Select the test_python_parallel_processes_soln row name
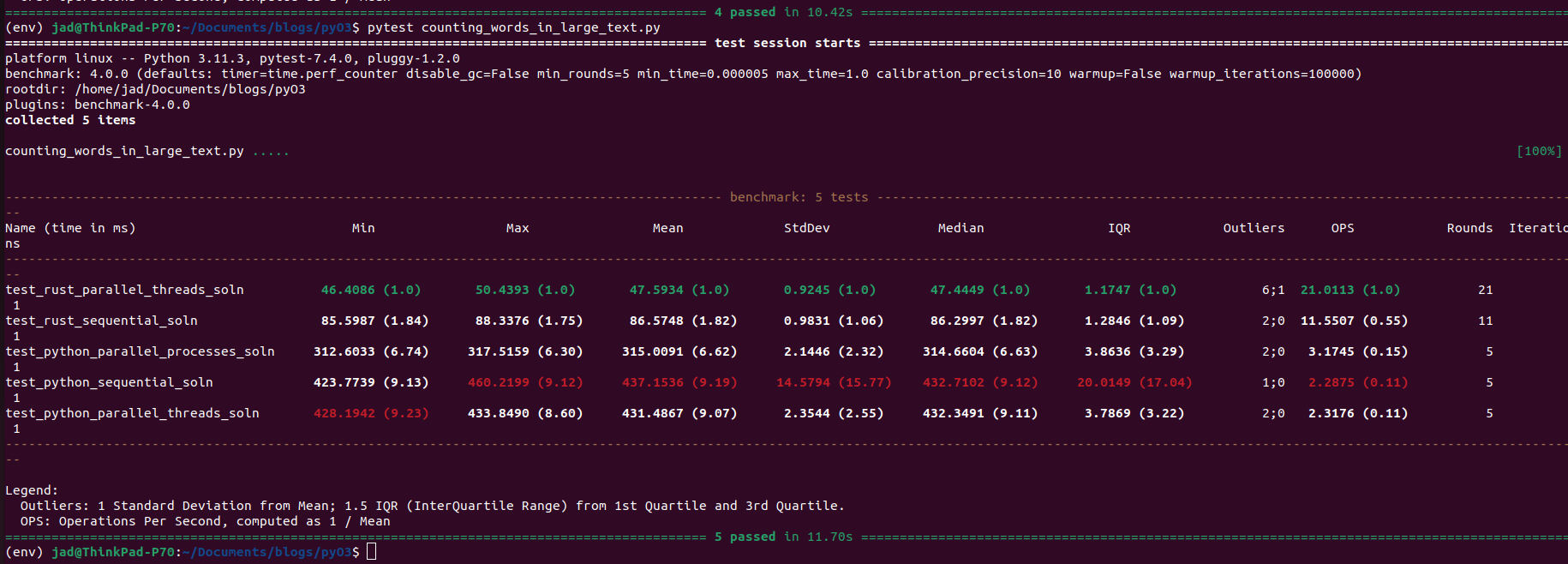 click(140, 351)
